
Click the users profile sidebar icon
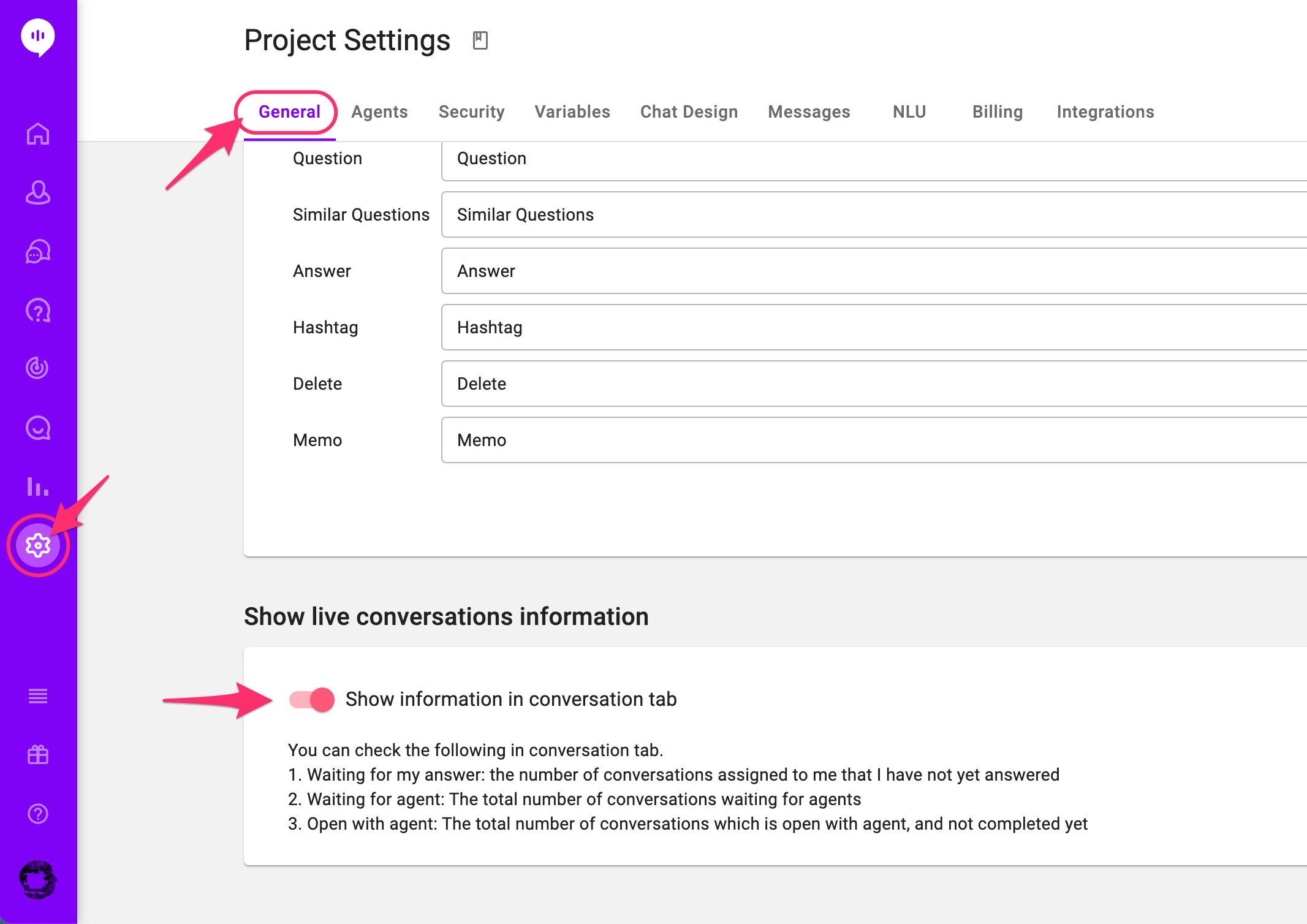(x=38, y=192)
